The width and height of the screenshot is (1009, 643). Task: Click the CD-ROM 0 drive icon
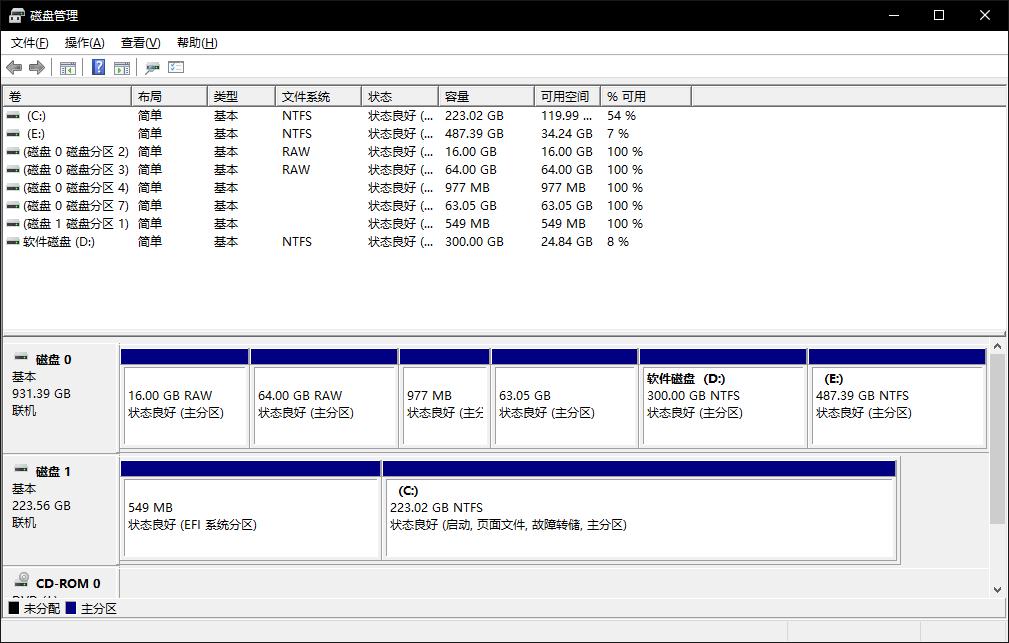tap(22, 582)
